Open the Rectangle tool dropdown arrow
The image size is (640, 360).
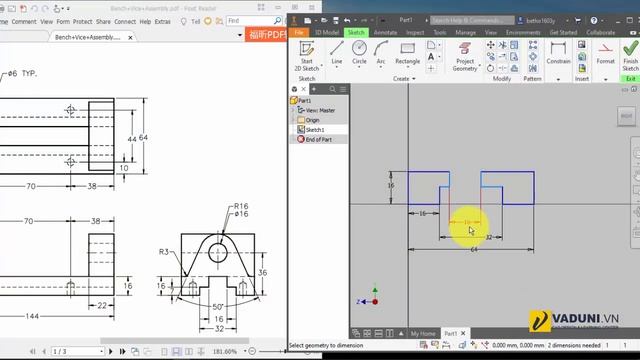coord(407,67)
